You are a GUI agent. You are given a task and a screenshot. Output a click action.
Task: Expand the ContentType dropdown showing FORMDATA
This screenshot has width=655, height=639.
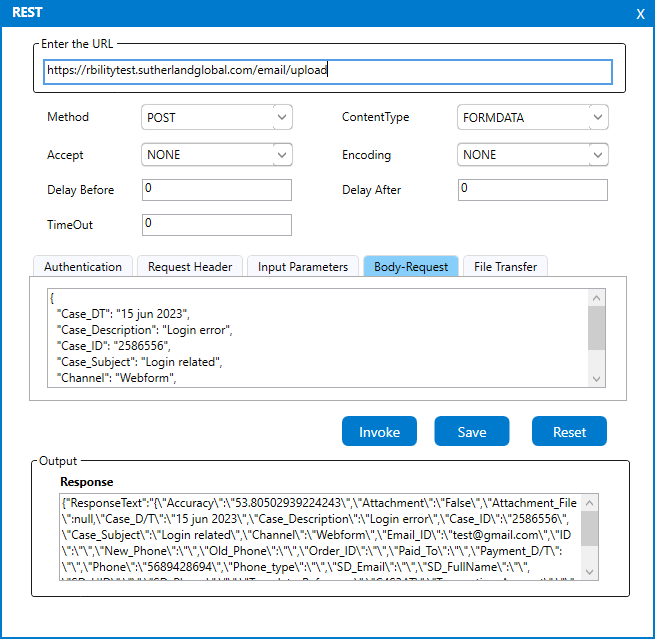tap(532, 118)
